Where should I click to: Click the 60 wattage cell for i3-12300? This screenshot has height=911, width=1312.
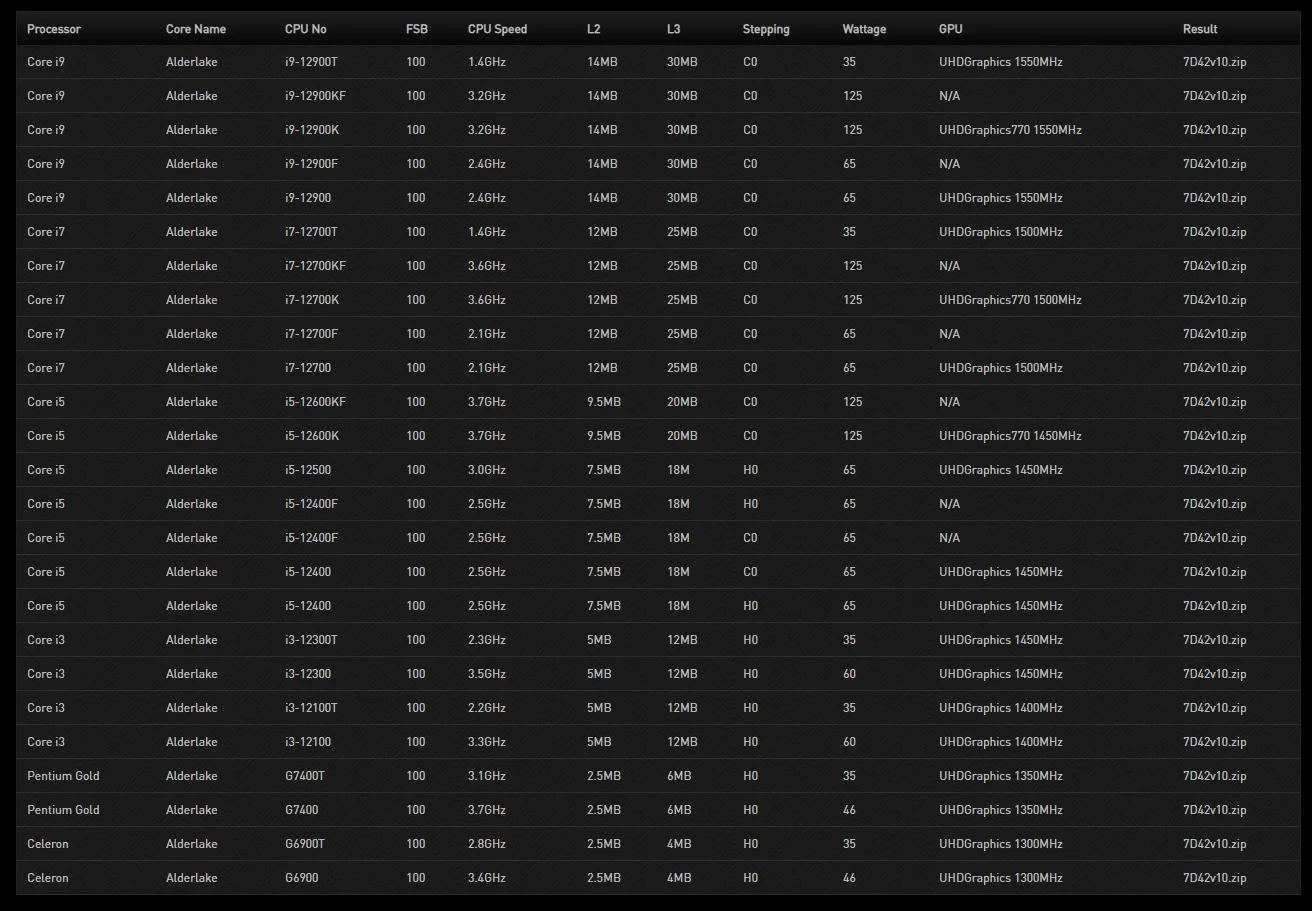point(850,674)
